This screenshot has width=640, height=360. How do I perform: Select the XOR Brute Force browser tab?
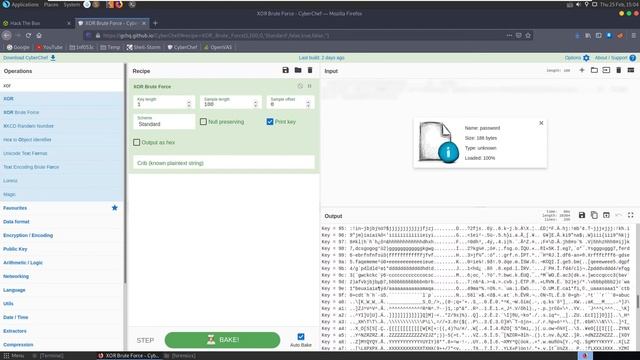click(112, 23)
